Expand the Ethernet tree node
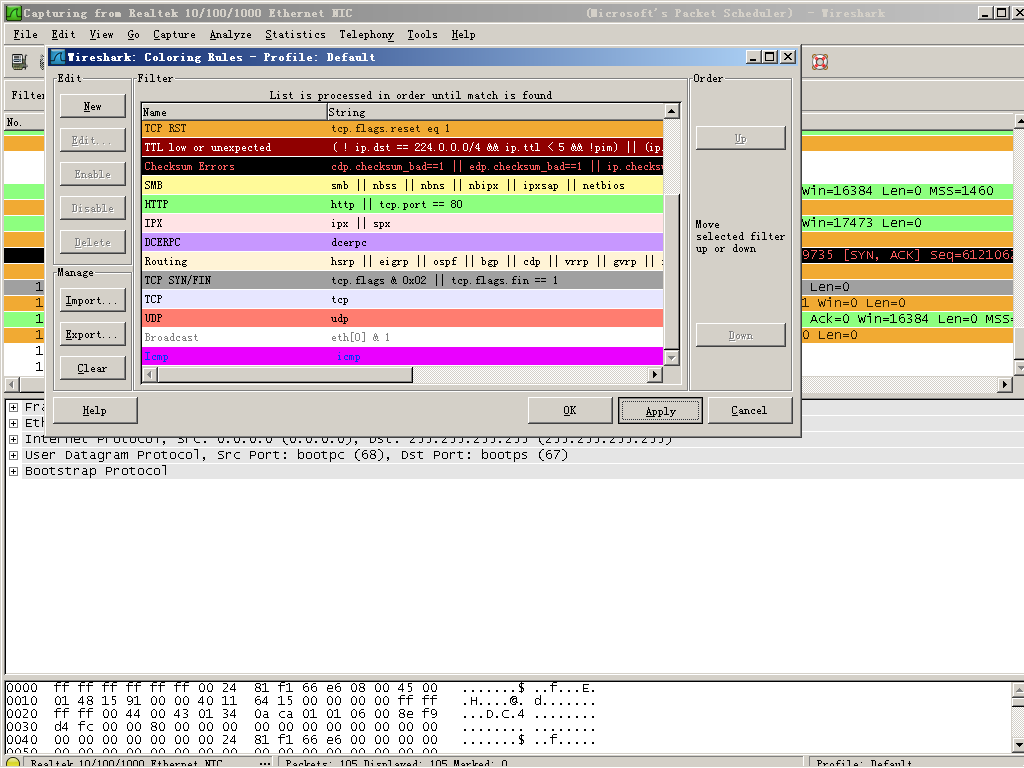The width and height of the screenshot is (1024, 768). pos(13,423)
